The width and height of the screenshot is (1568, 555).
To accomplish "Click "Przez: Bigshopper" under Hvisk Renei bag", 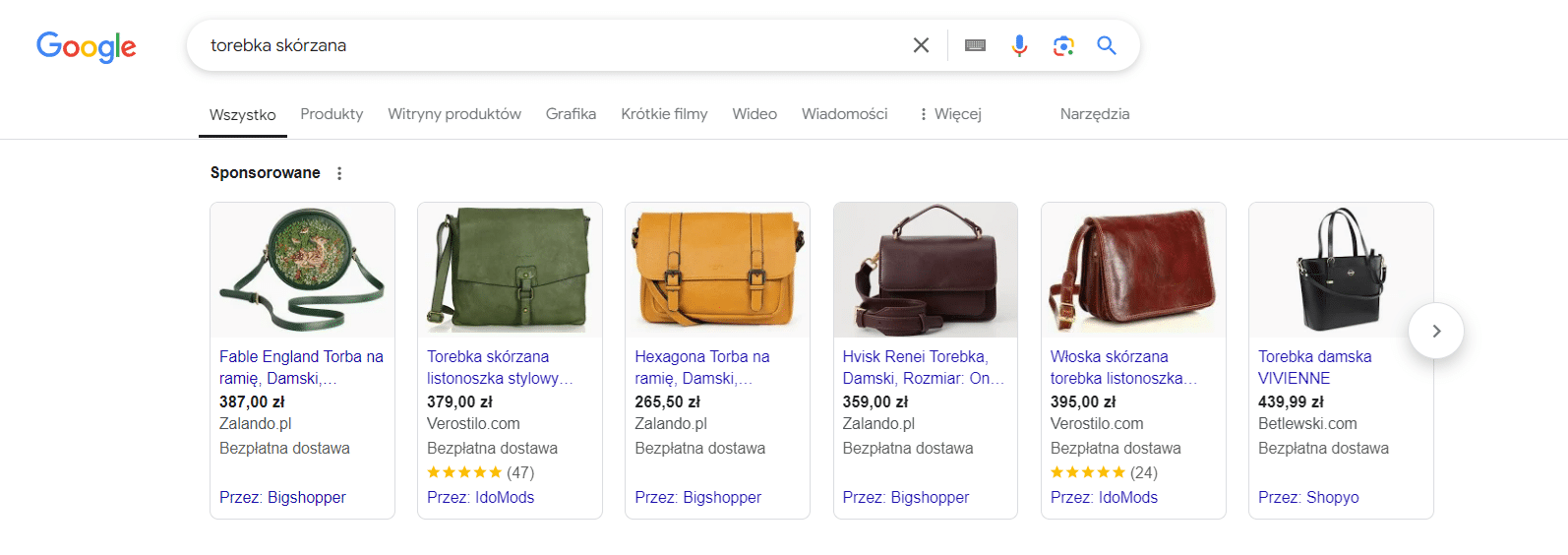I will tap(906, 497).
